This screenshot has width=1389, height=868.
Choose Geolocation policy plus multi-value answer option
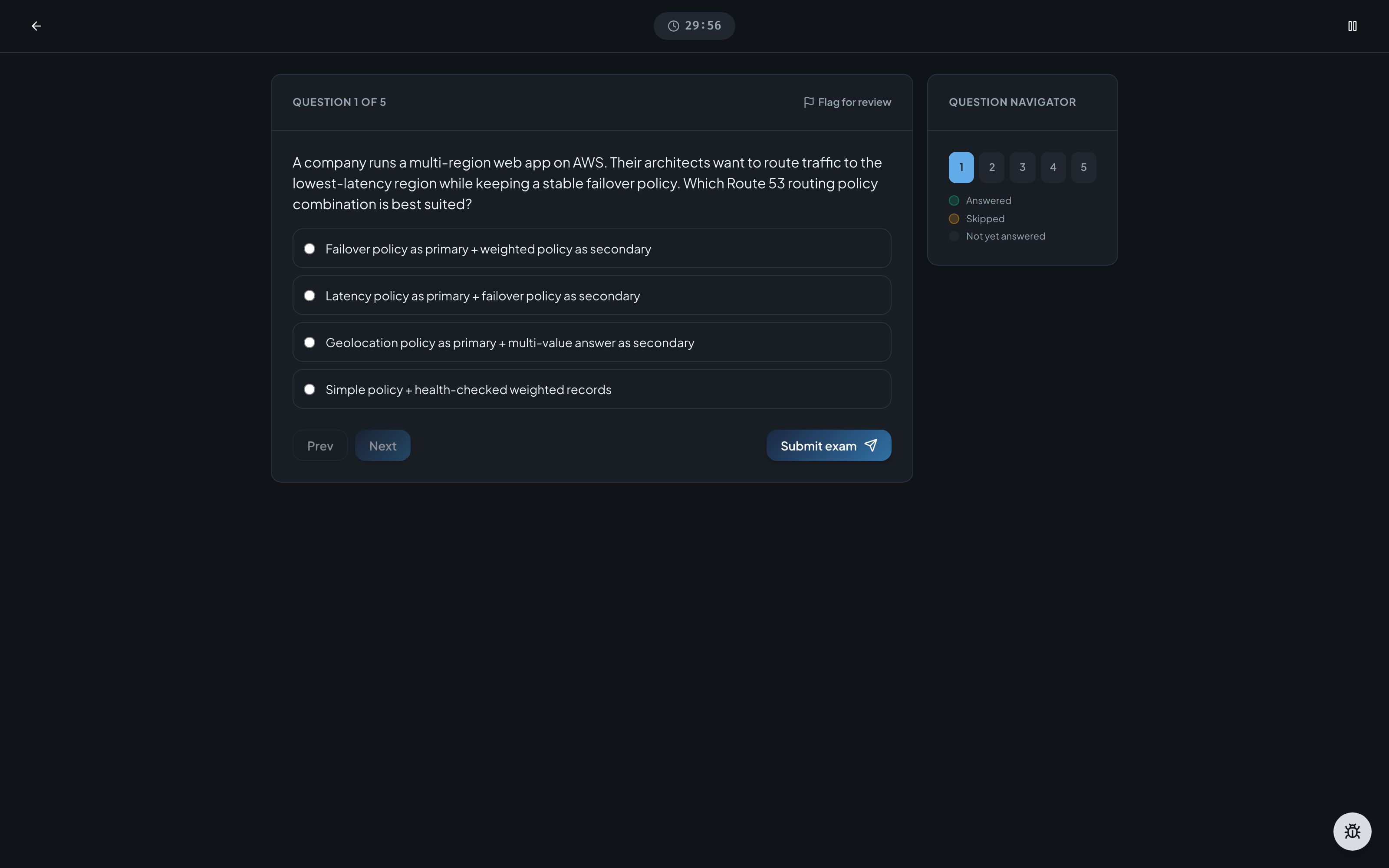pos(592,342)
